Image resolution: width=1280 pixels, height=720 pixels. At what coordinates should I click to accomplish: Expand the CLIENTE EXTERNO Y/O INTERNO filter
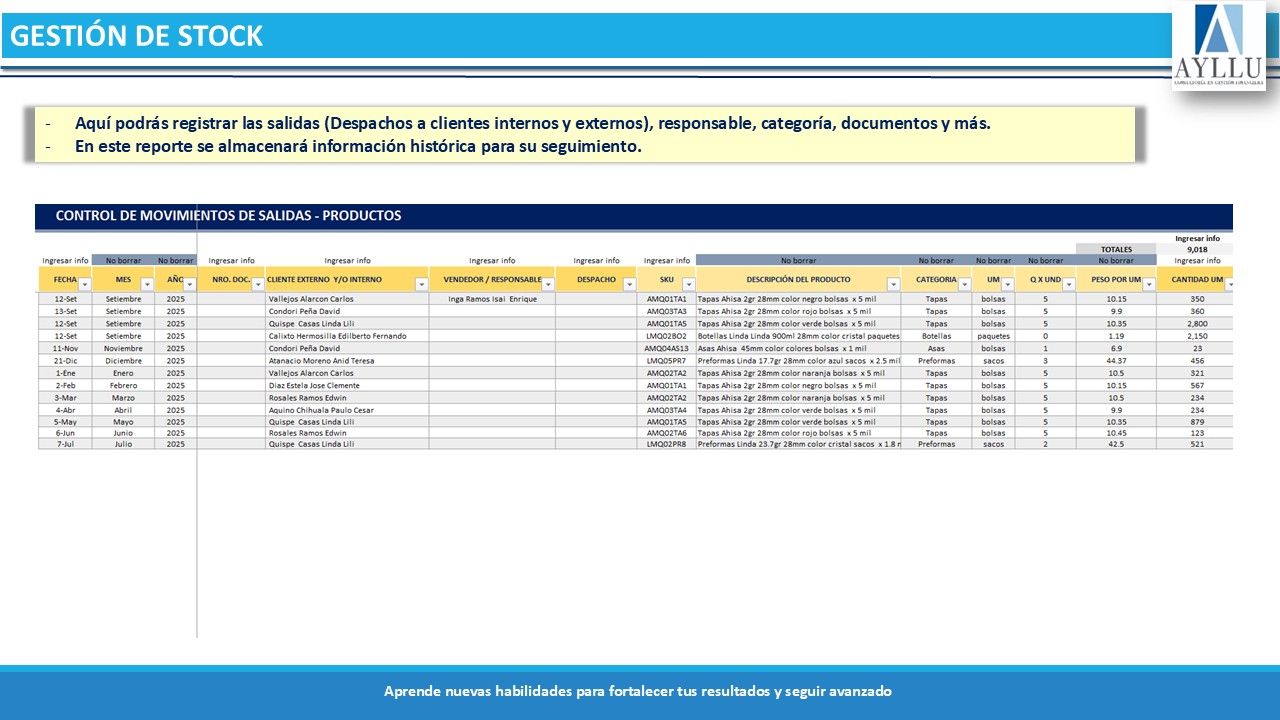(421, 285)
